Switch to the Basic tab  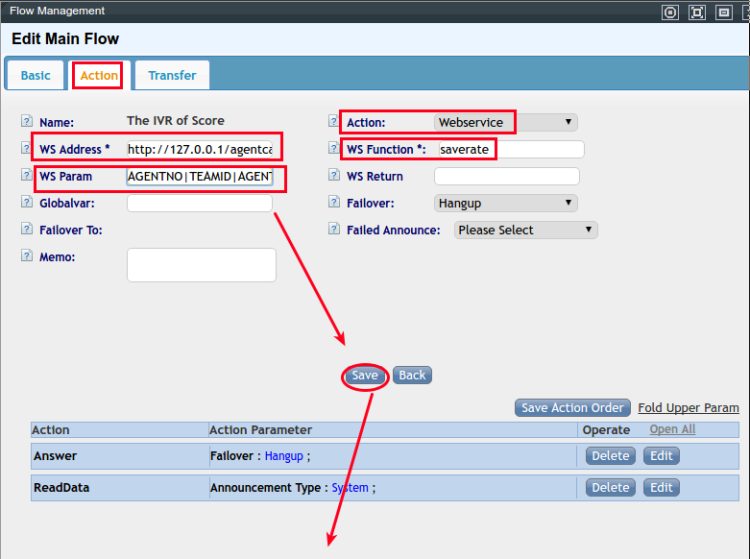pos(35,76)
